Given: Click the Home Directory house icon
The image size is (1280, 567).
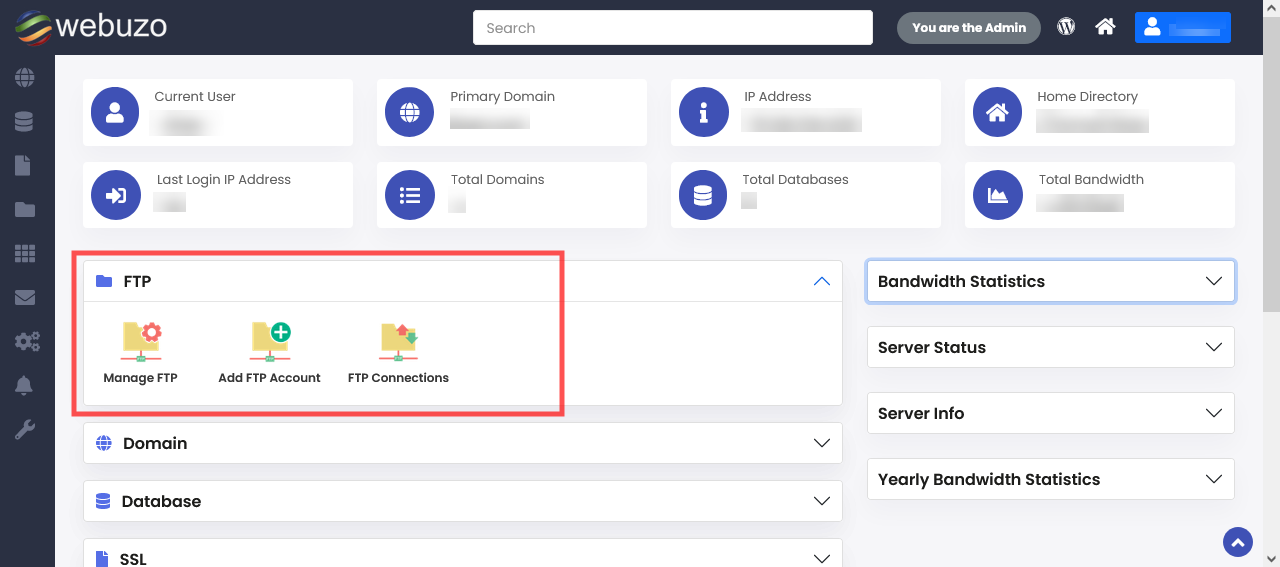Looking at the screenshot, I should pos(997,112).
